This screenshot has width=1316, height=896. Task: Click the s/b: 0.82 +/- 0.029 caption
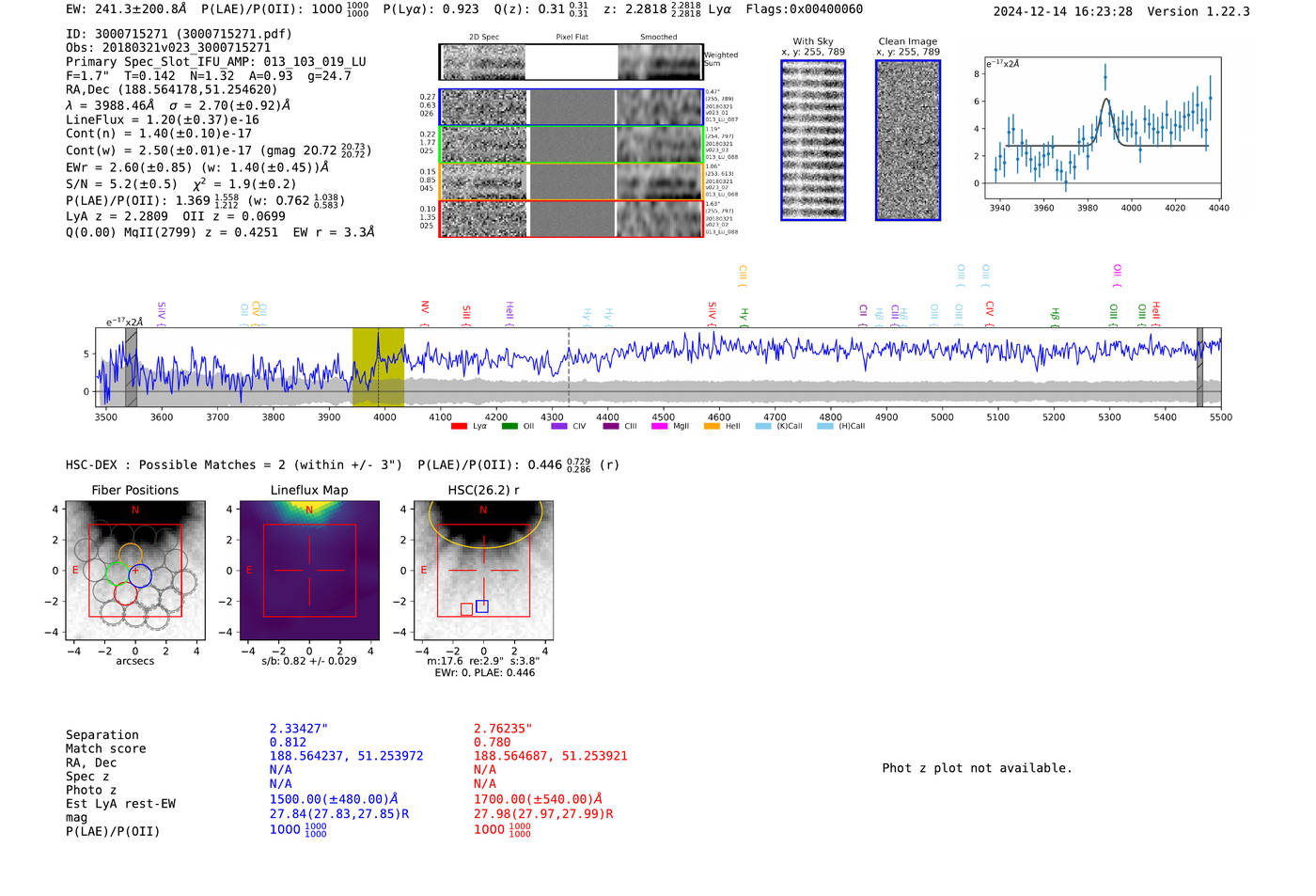coord(309,661)
